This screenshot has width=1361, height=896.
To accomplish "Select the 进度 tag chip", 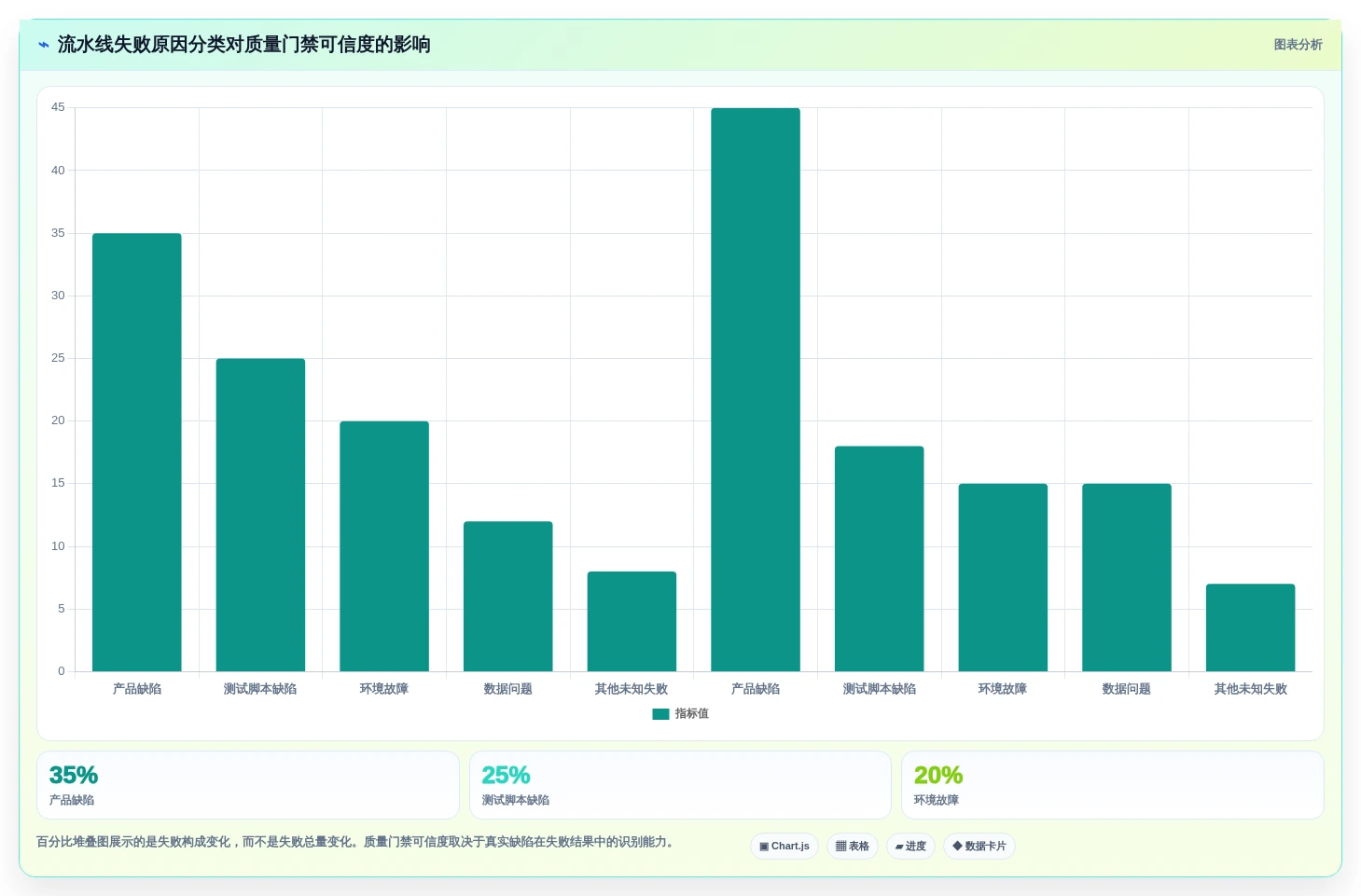I will coord(910,847).
